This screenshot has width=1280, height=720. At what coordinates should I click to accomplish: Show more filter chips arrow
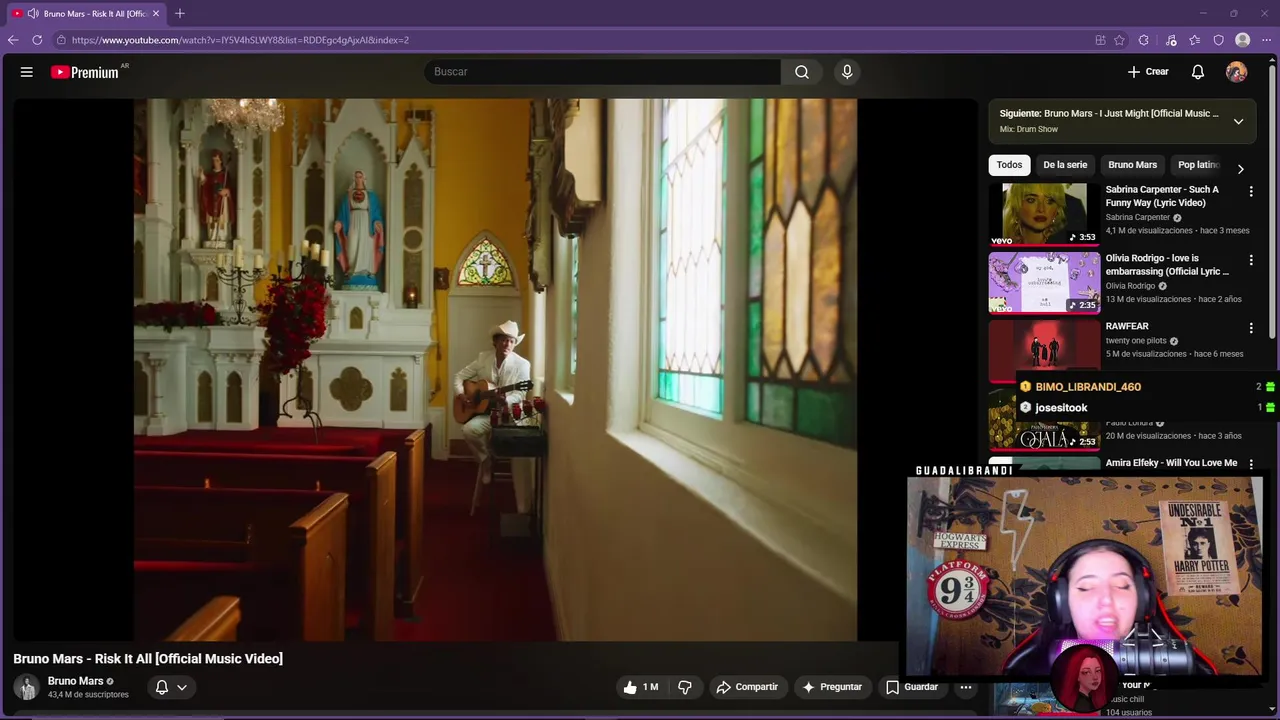1240,169
